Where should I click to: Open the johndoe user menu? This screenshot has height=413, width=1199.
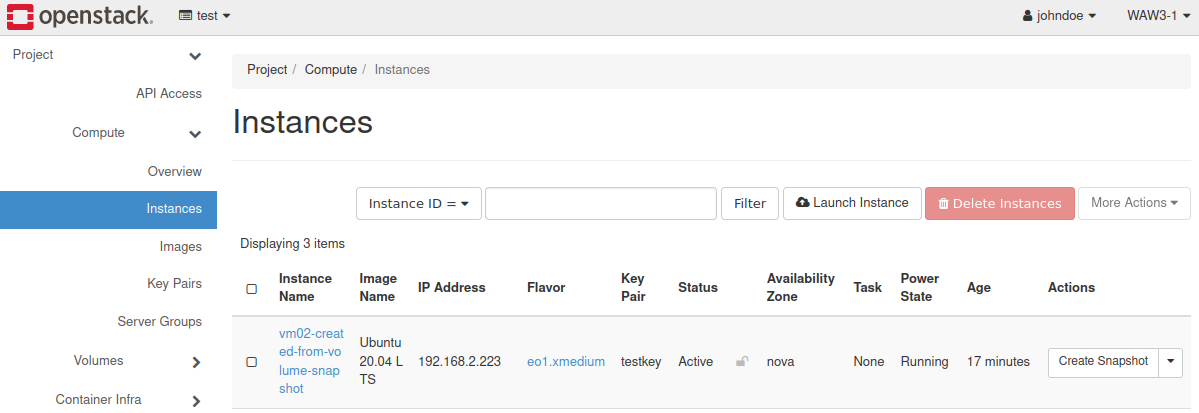tap(1059, 16)
